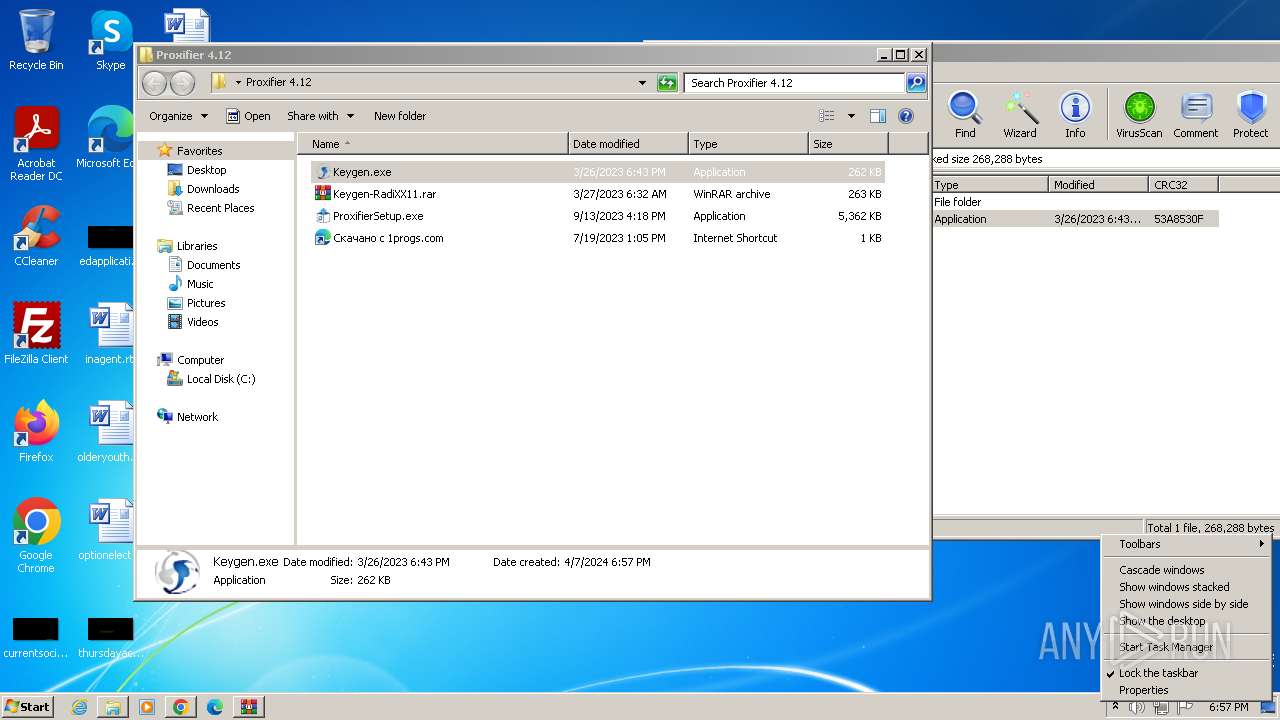Open FileZilla Client desktop icon

point(36,333)
